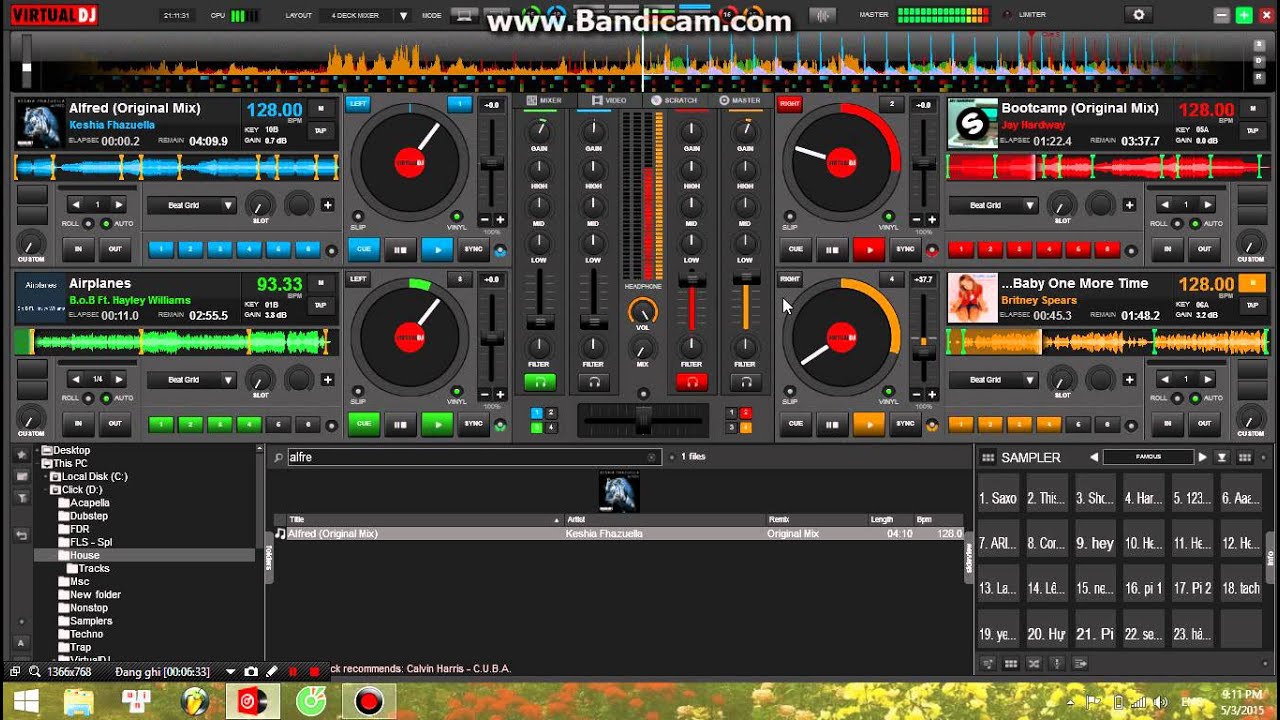The image size is (1280, 720).
Task: Click the plus icon beside the Bootcamp effect knobs
Action: point(1129,205)
